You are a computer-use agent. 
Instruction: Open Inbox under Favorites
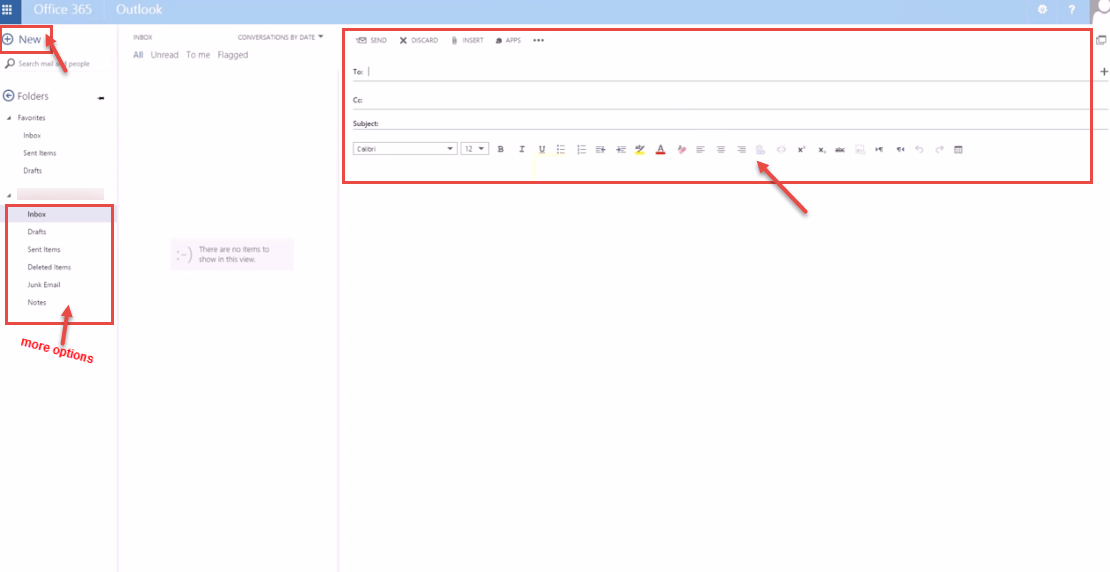[32, 135]
